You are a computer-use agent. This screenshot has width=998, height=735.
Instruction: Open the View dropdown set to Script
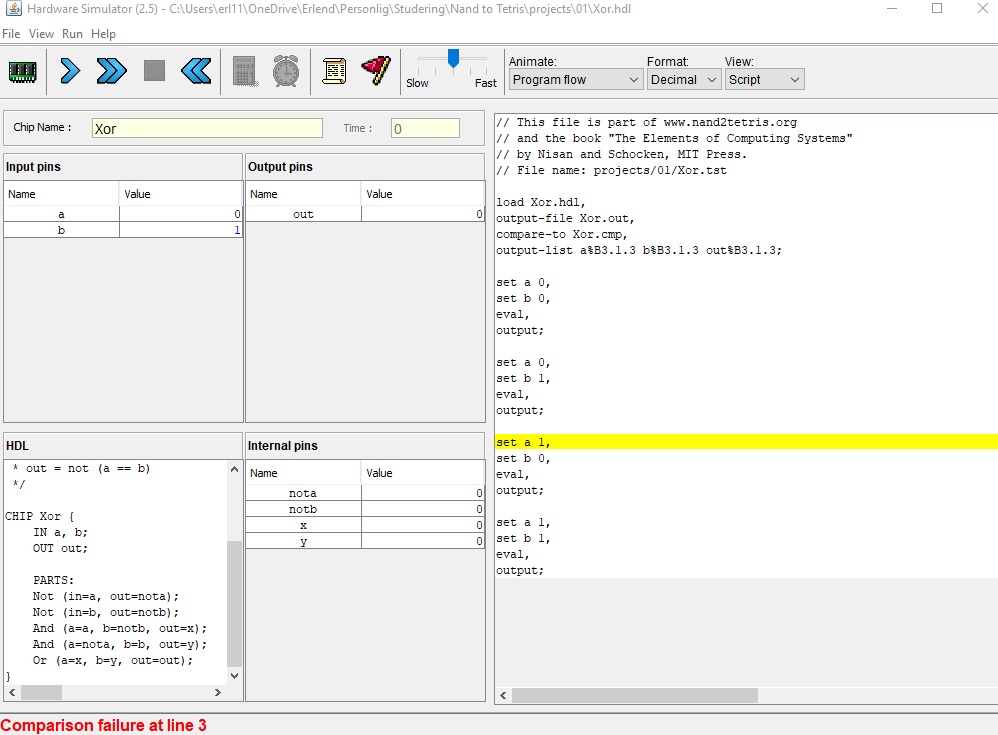[764, 80]
